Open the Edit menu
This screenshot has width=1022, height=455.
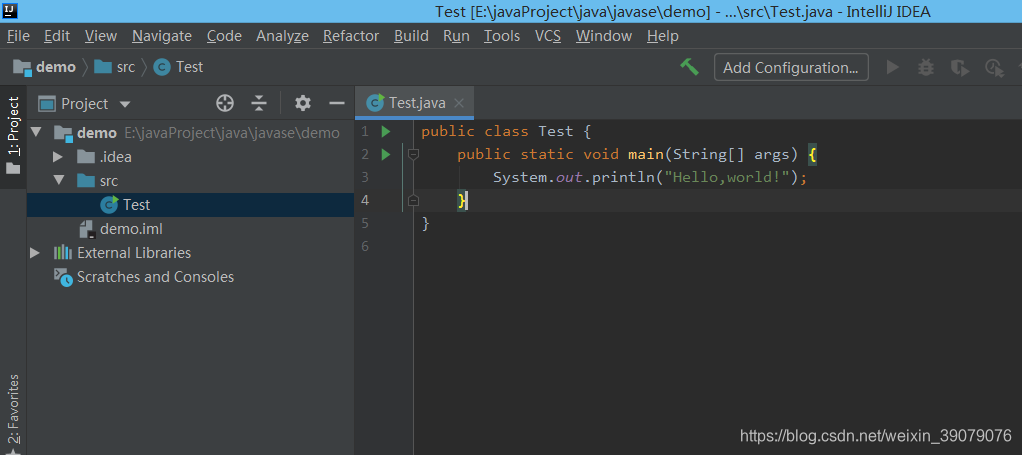click(57, 36)
